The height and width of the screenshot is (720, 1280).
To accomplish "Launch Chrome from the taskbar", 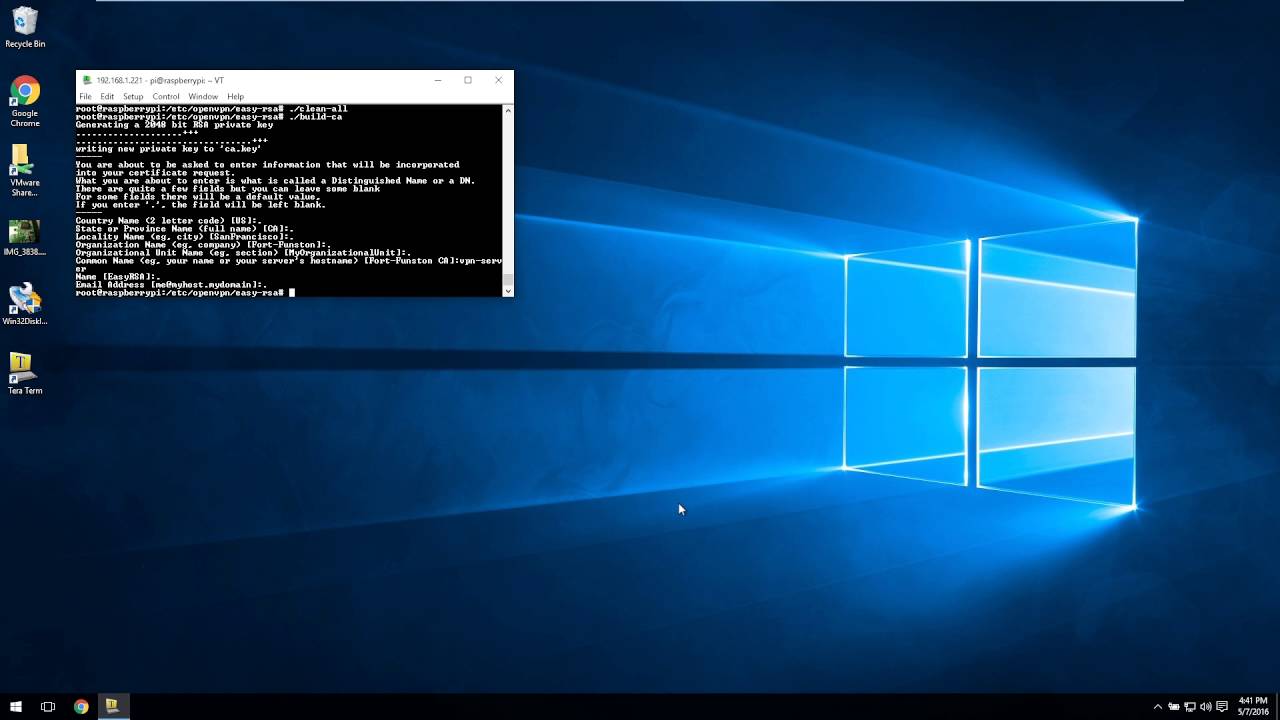I will 81,706.
